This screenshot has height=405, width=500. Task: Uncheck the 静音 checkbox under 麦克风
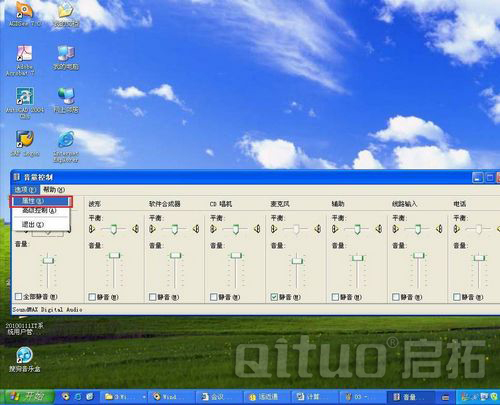pos(274,297)
